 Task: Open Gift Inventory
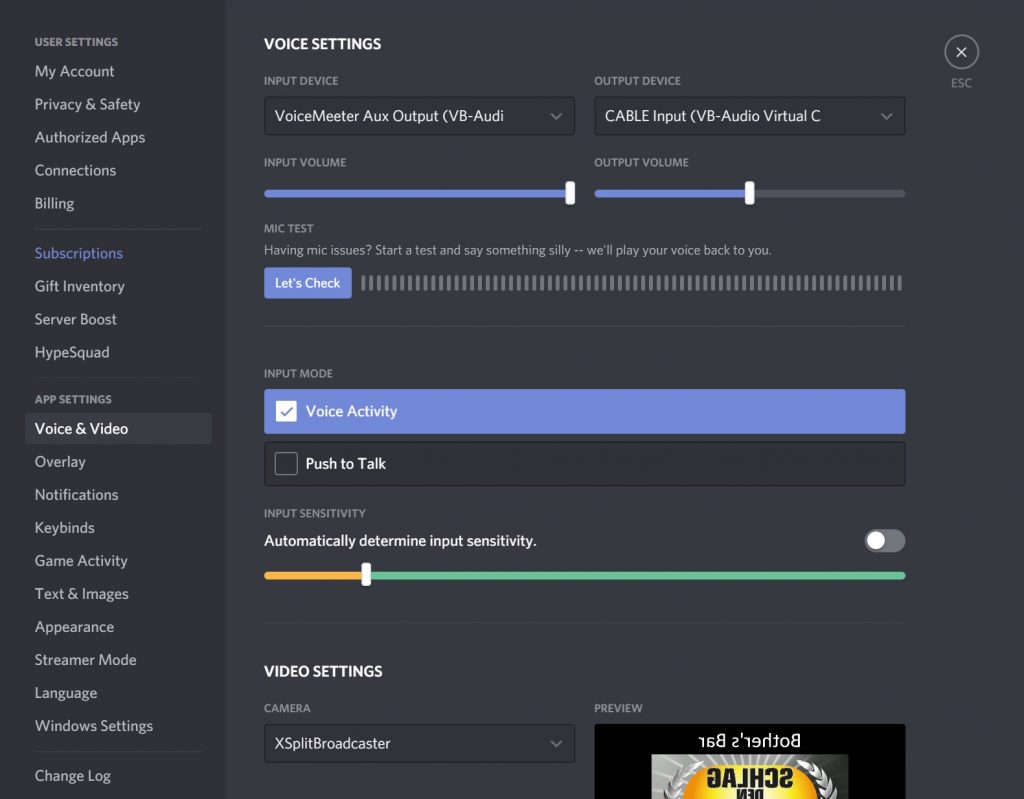tap(80, 286)
